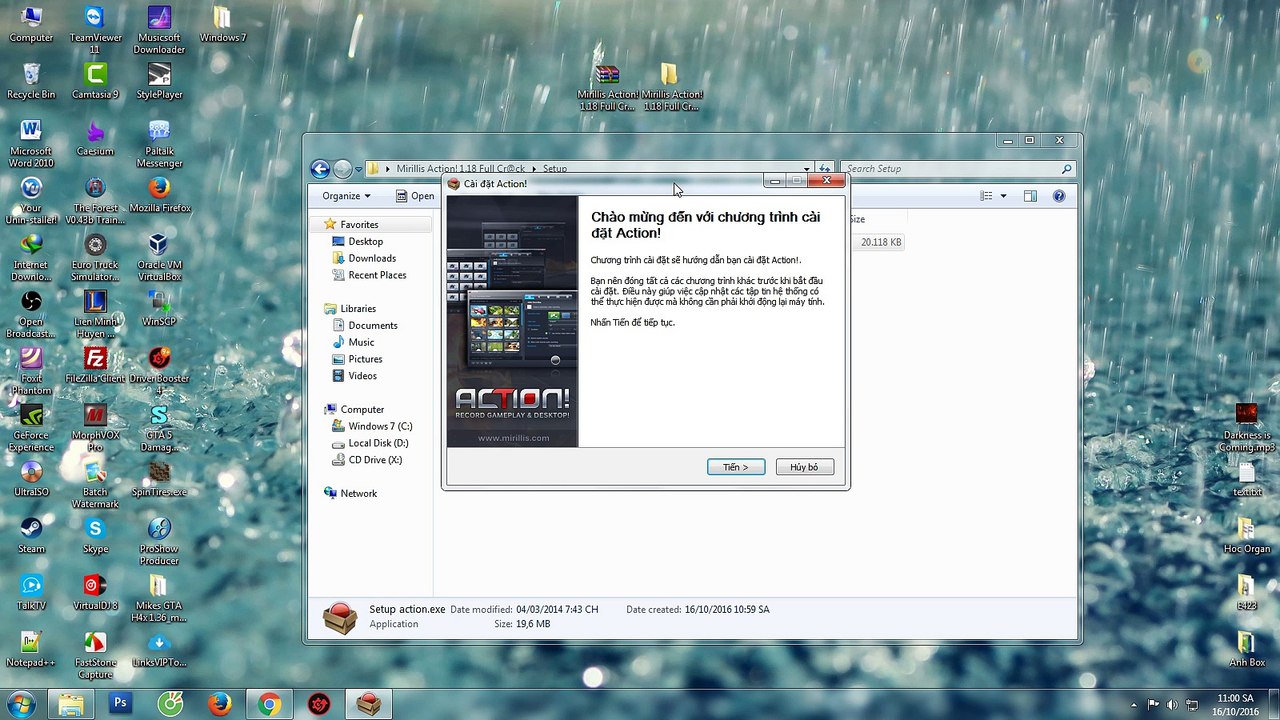Open Firefox from the taskbar
The height and width of the screenshot is (720, 1280).
219,704
